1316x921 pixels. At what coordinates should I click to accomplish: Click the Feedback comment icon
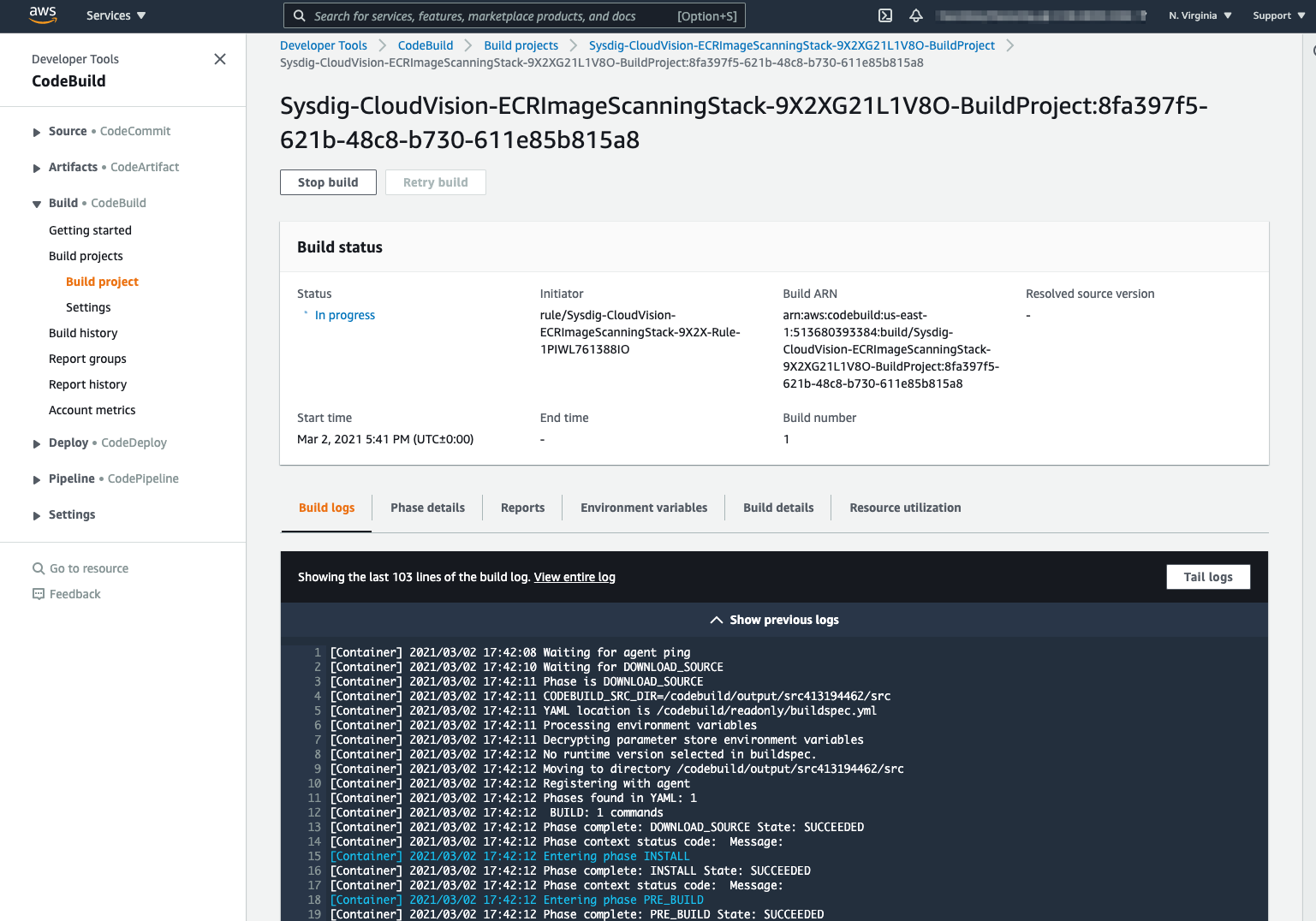[39, 594]
